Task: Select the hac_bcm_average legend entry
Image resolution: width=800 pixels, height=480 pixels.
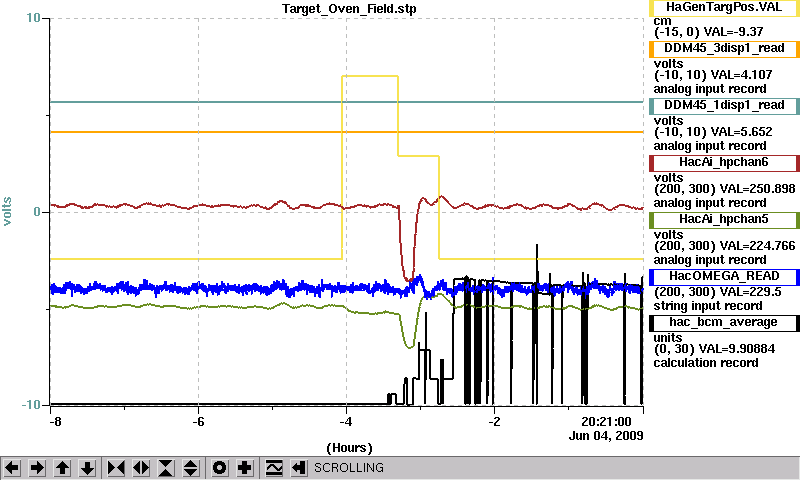Action: tap(724, 323)
